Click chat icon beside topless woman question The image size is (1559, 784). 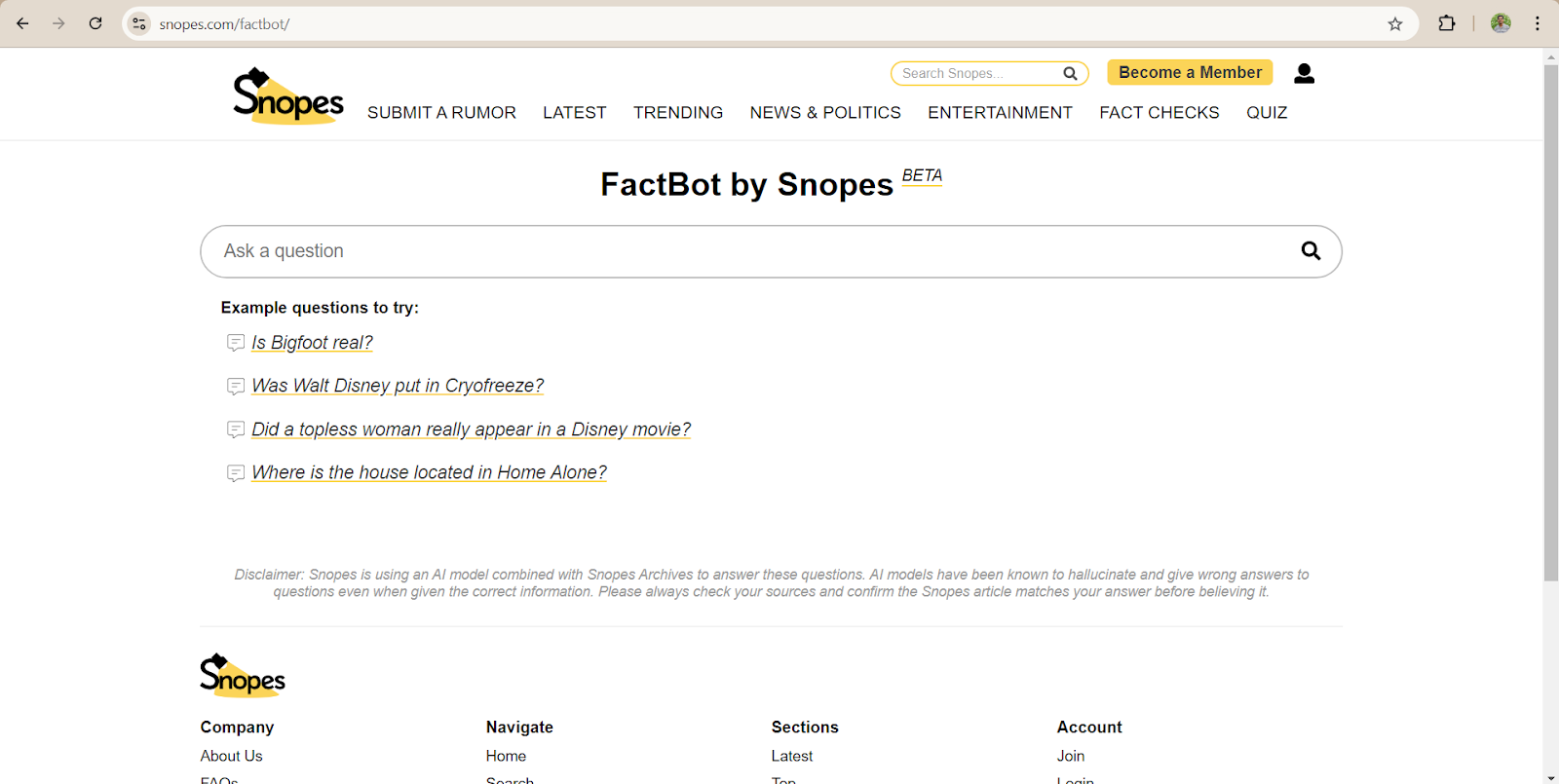pyautogui.click(x=236, y=429)
